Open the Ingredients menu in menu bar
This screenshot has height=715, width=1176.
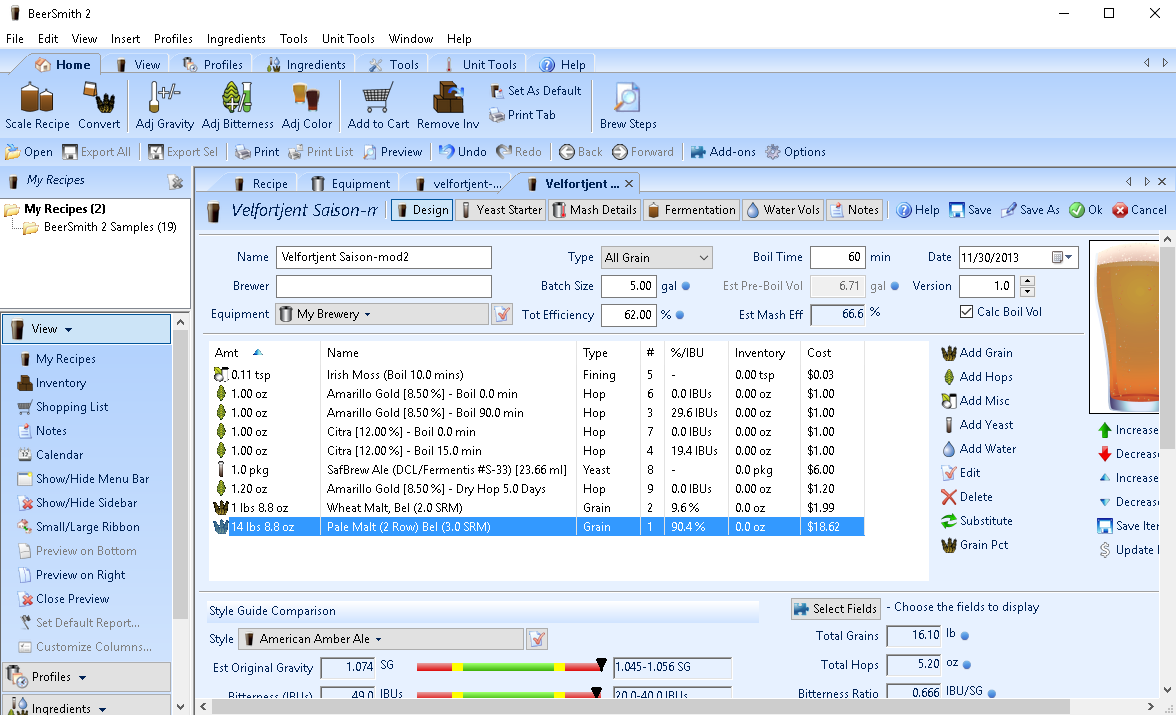click(236, 39)
